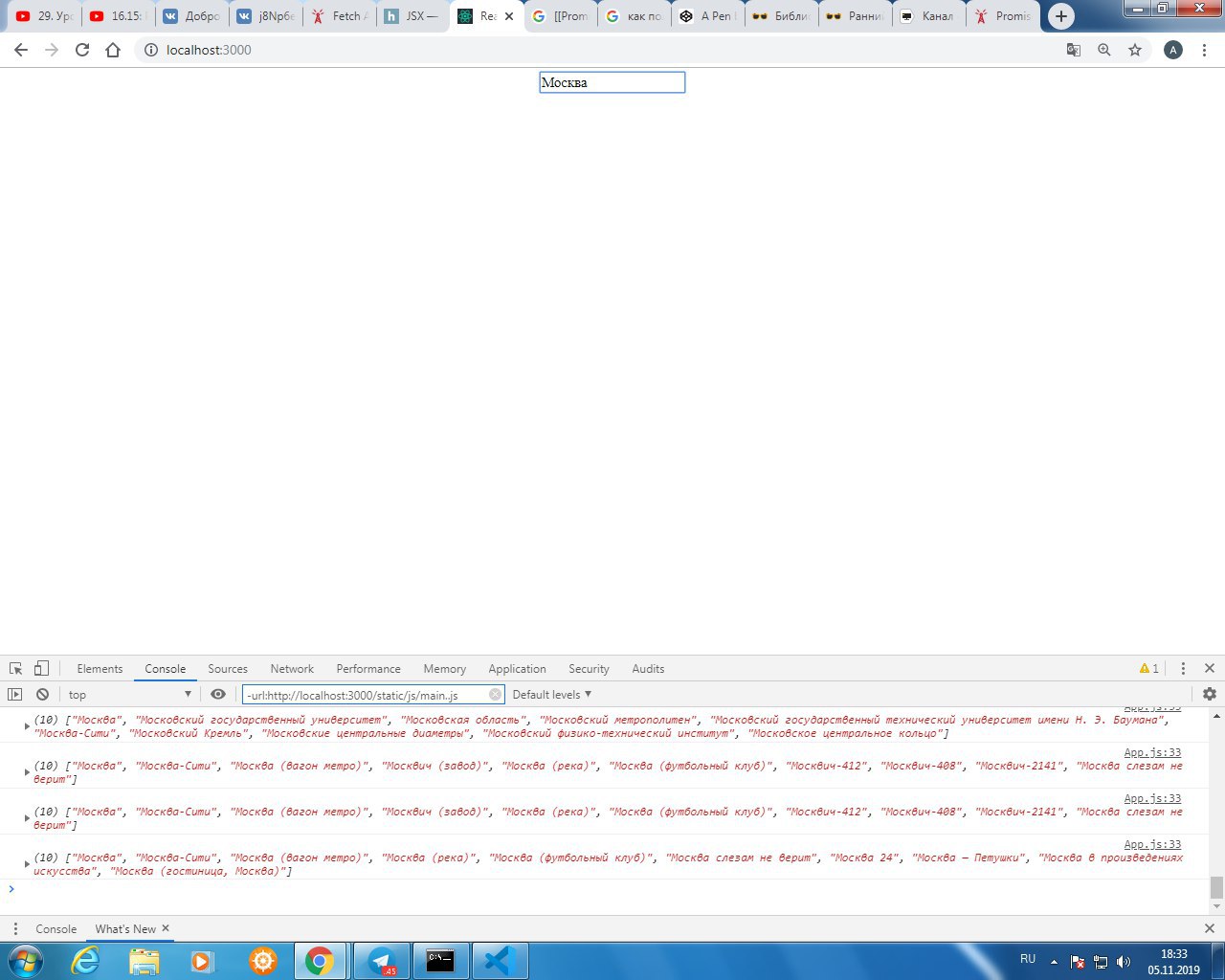Close the DevTools panel

click(1210, 668)
